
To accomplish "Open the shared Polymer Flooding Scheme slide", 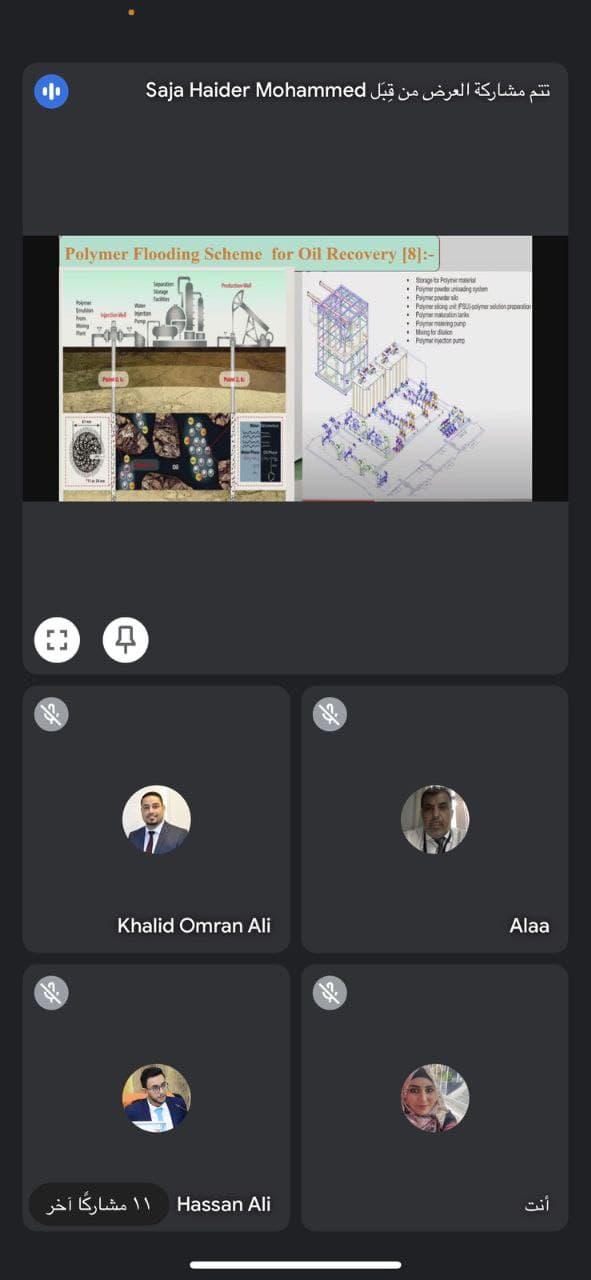I will tap(295, 368).
